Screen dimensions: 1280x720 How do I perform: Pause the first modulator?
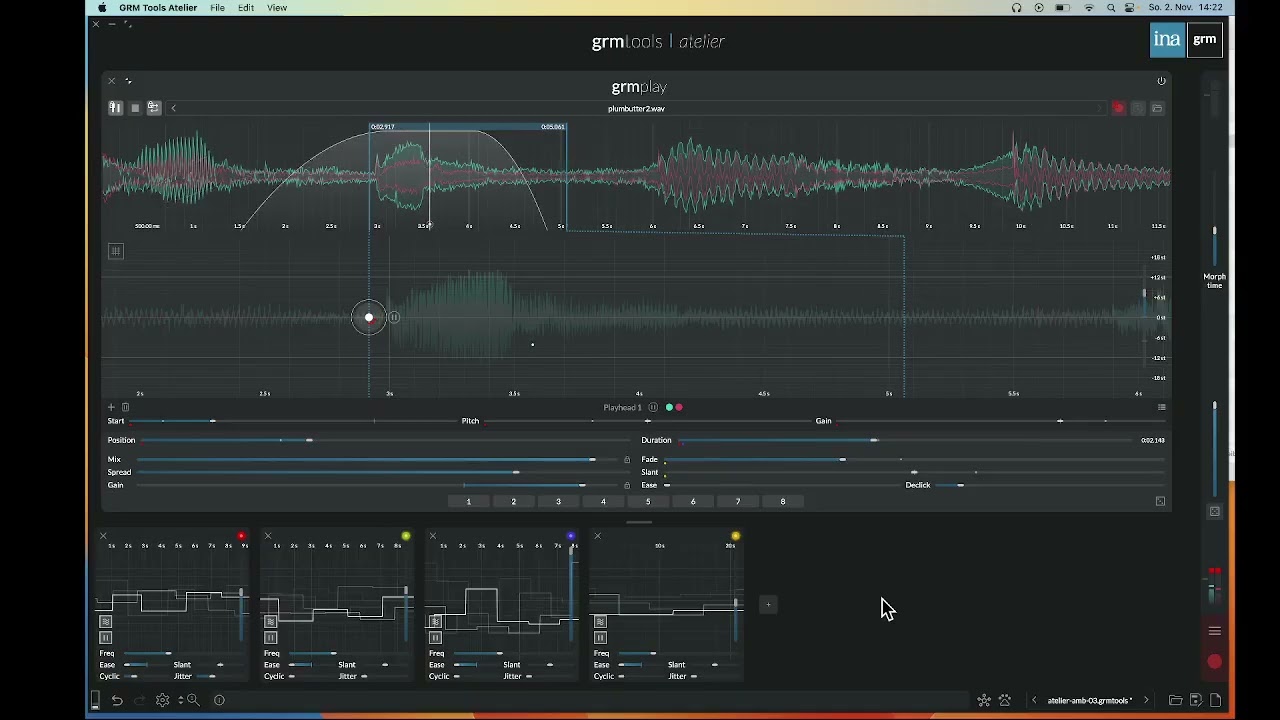(105, 638)
